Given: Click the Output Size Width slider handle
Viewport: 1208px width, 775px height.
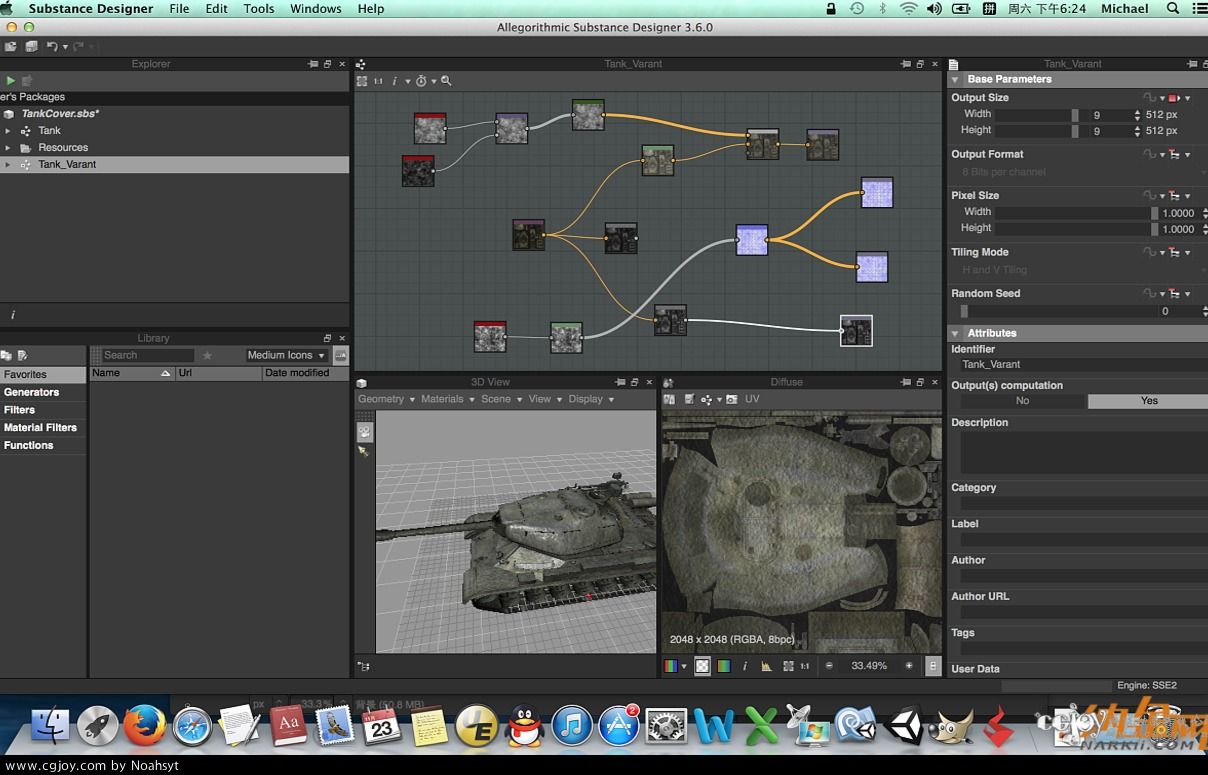Looking at the screenshot, I should point(1075,115).
